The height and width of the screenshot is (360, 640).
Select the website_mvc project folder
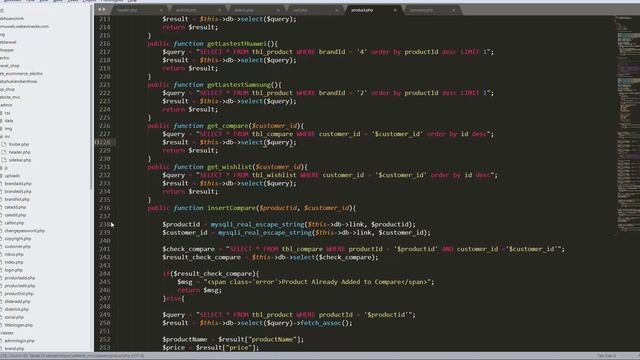10,97
